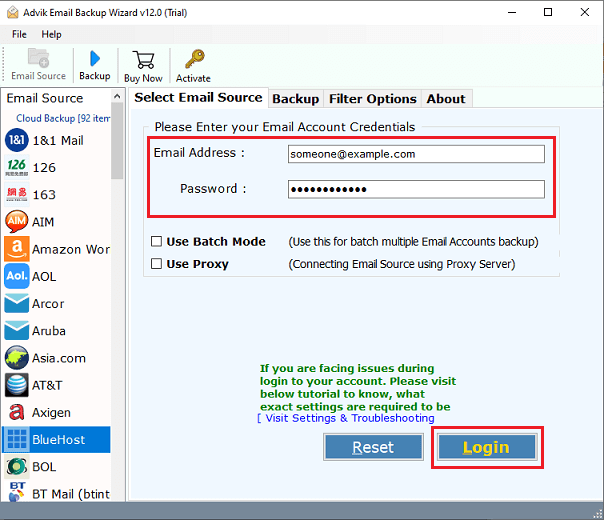Open the About tab
Screen dimensions: 604x520
click(446, 99)
